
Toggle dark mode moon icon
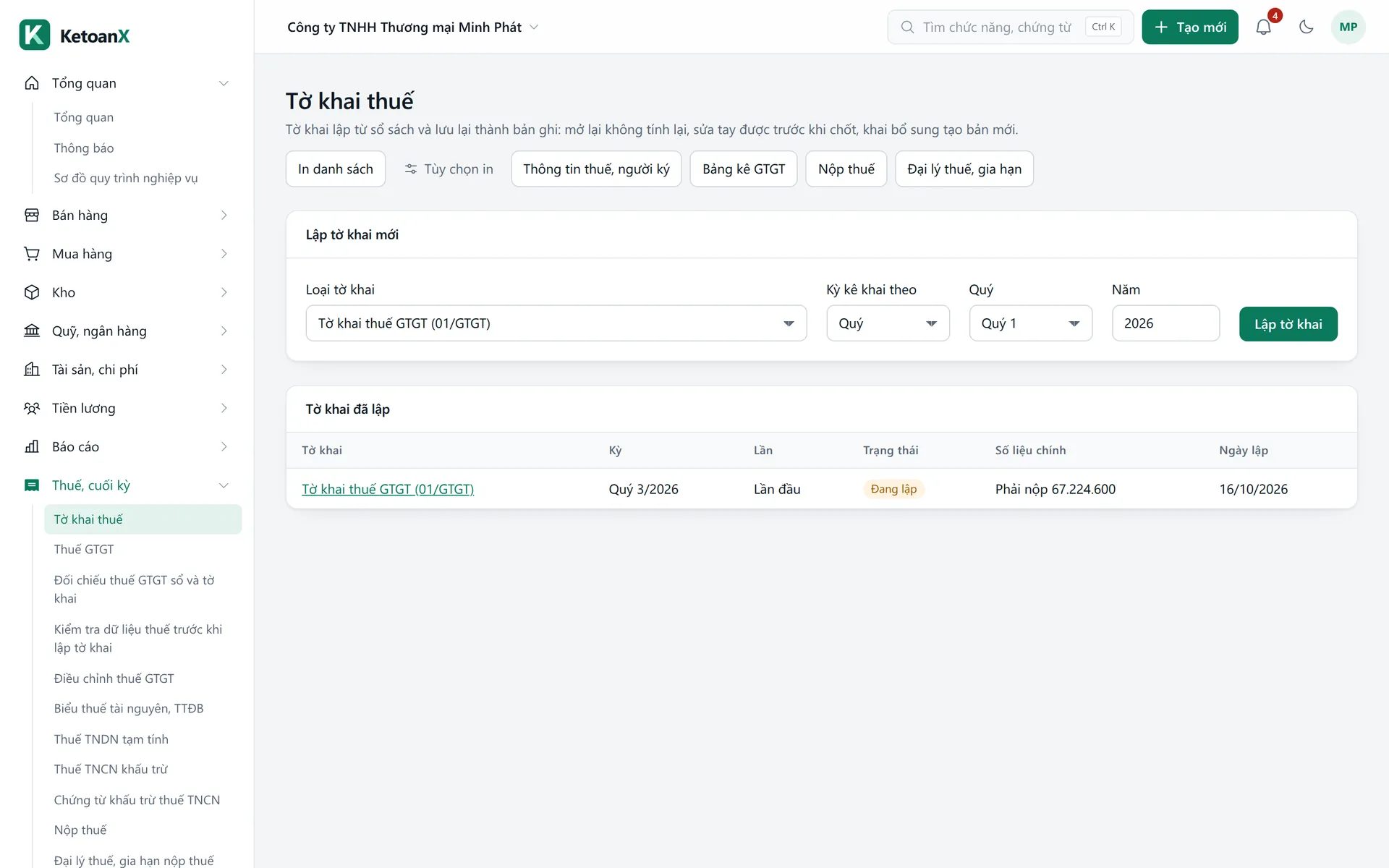[1306, 27]
